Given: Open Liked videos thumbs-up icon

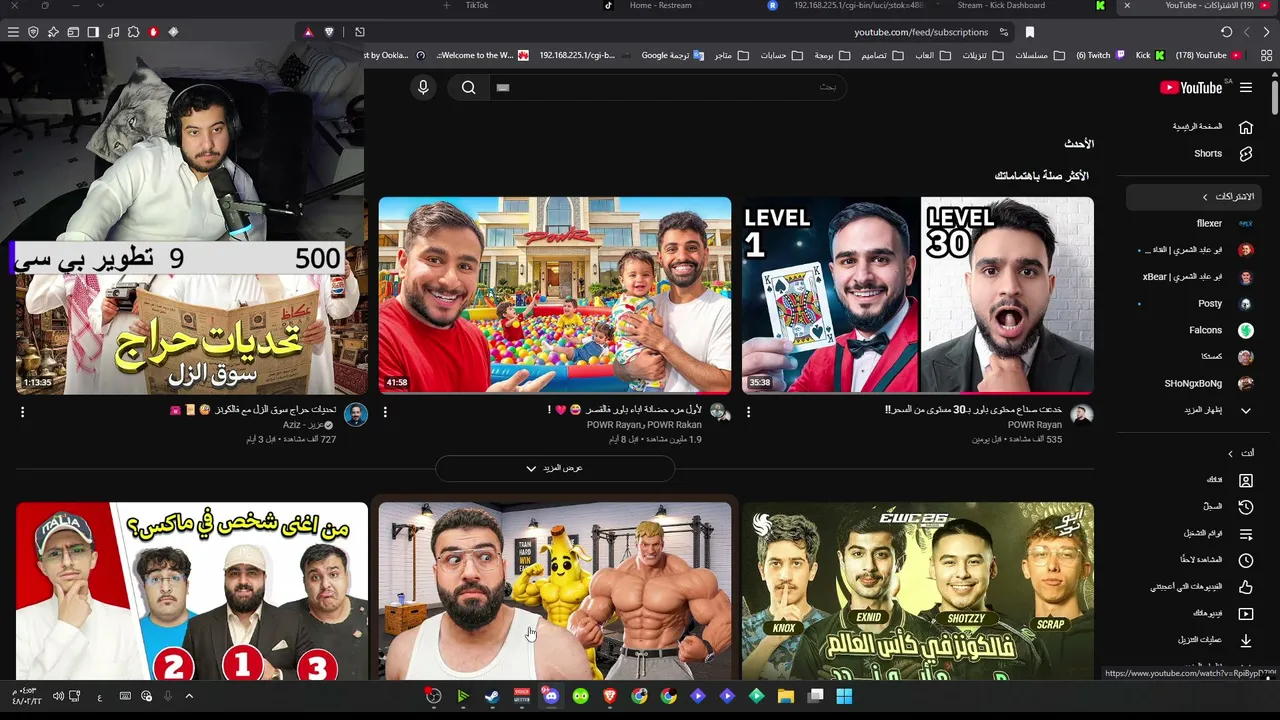Looking at the screenshot, I should [1246, 587].
